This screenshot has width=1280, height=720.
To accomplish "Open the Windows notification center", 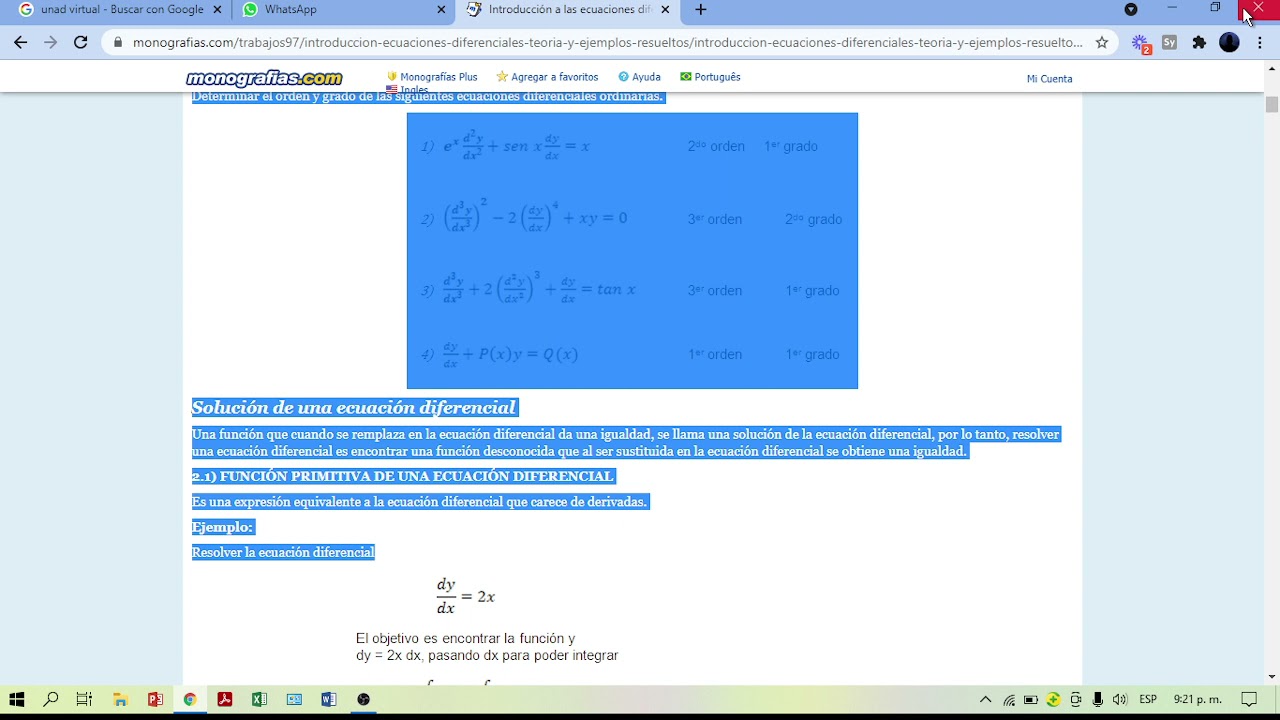I will [x=1249, y=699].
